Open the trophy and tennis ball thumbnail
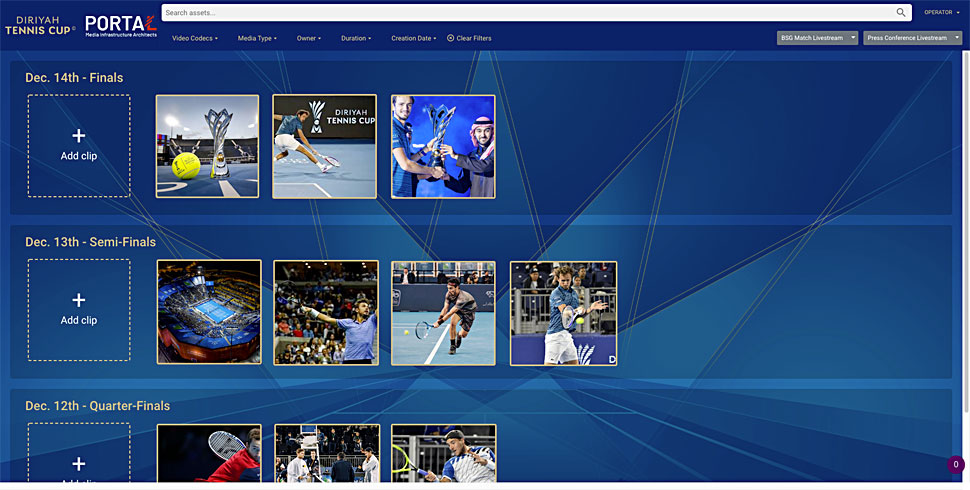The width and height of the screenshot is (970, 490). pos(207,147)
